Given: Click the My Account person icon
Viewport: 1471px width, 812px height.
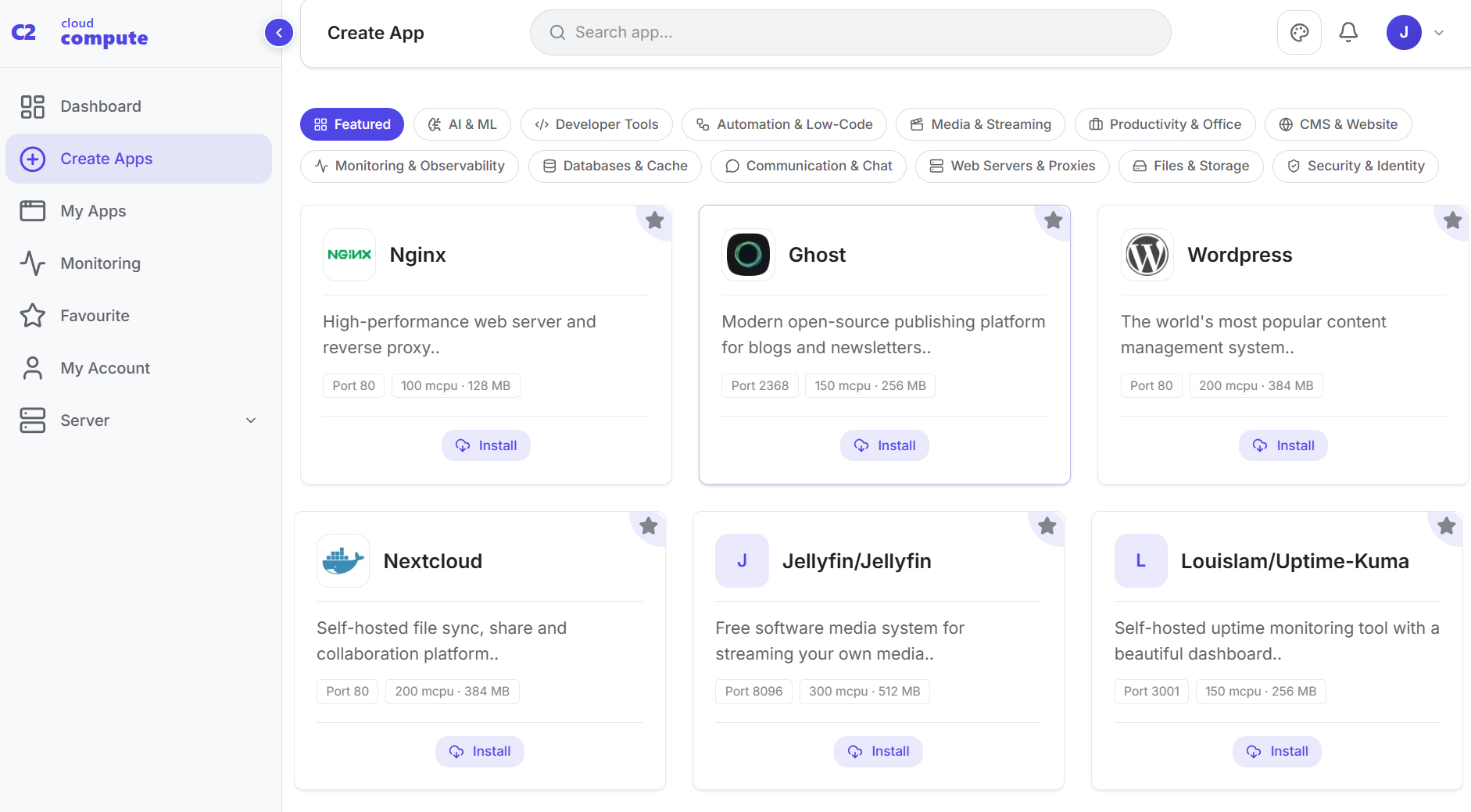Looking at the screenshot, I should coord(33,368).
